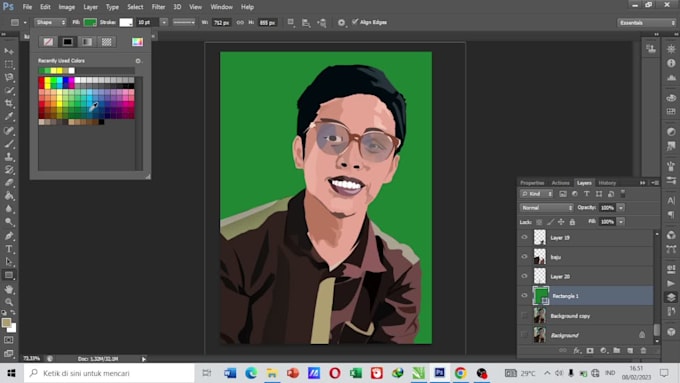Toggle lock all layer icon
Viewport: 680px width, 383px height.
click(572, 222)
